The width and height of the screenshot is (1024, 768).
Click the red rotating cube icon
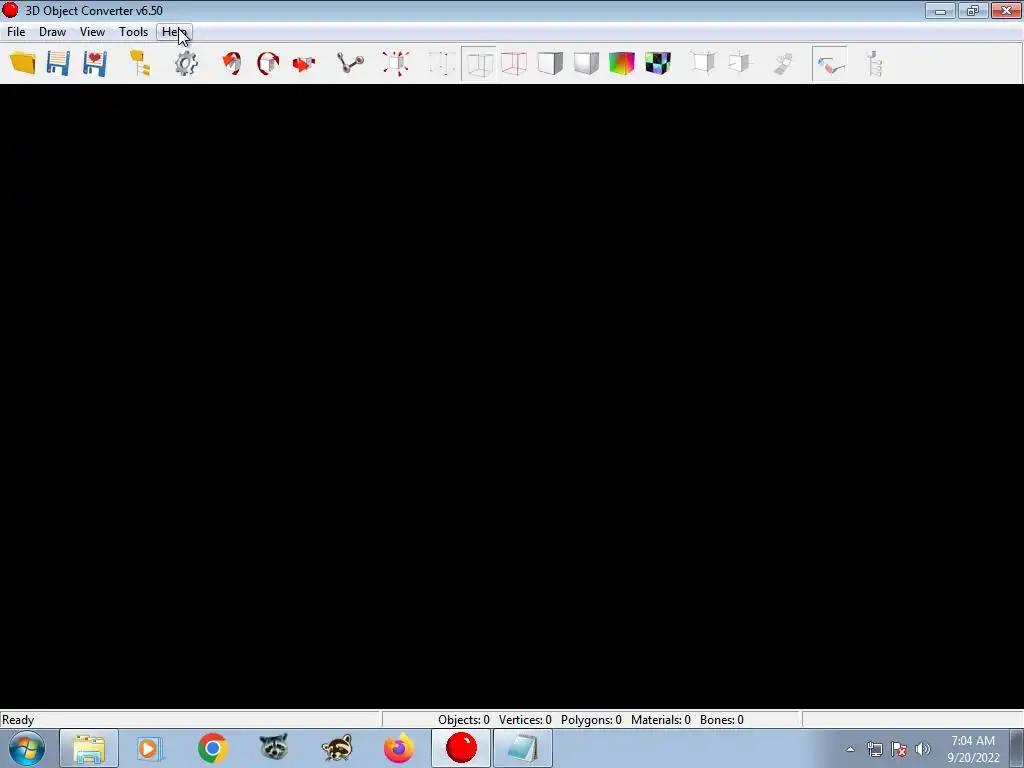point(268,63)
